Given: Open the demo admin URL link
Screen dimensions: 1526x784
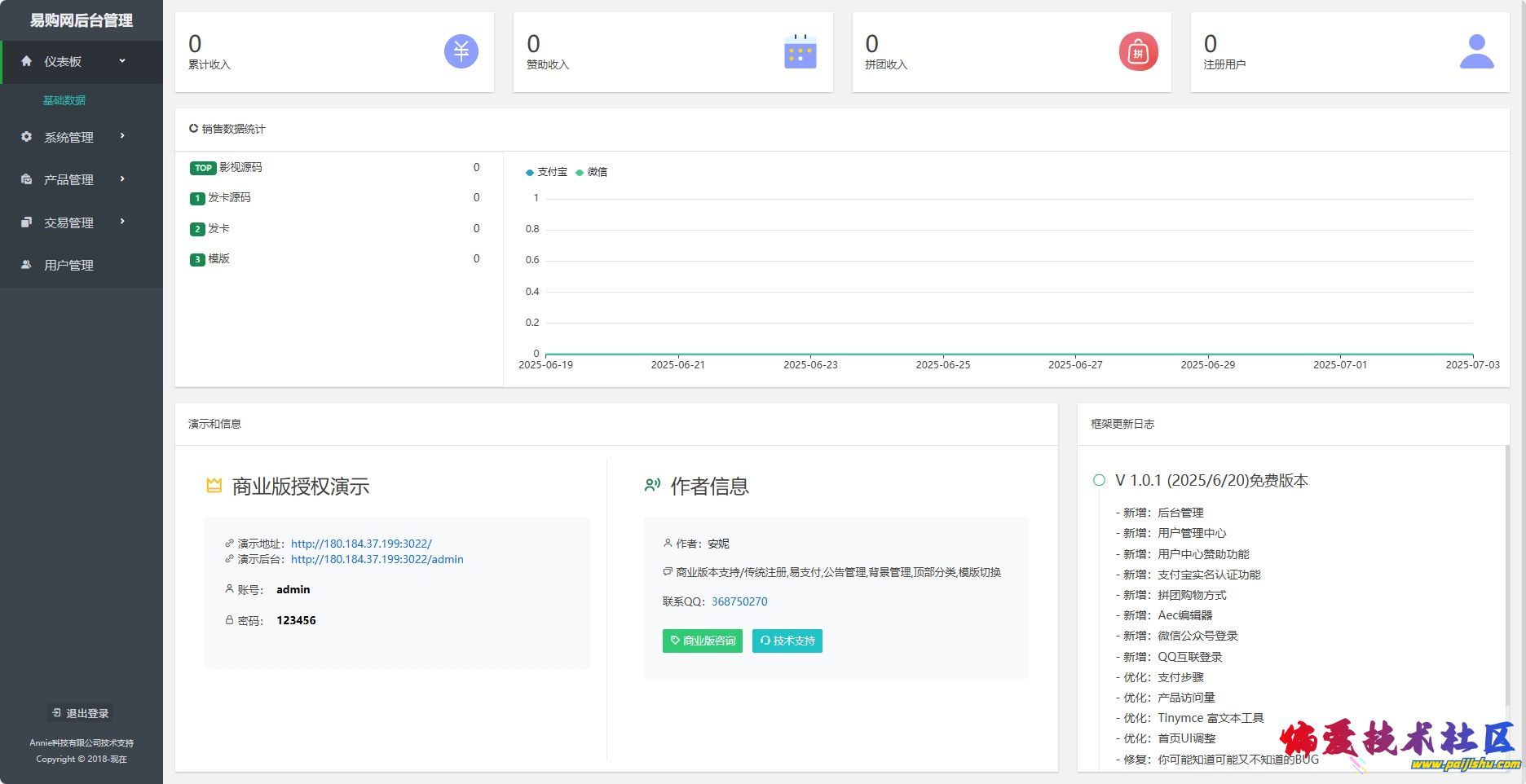Looking at the screenshot, I should point(377,559).
